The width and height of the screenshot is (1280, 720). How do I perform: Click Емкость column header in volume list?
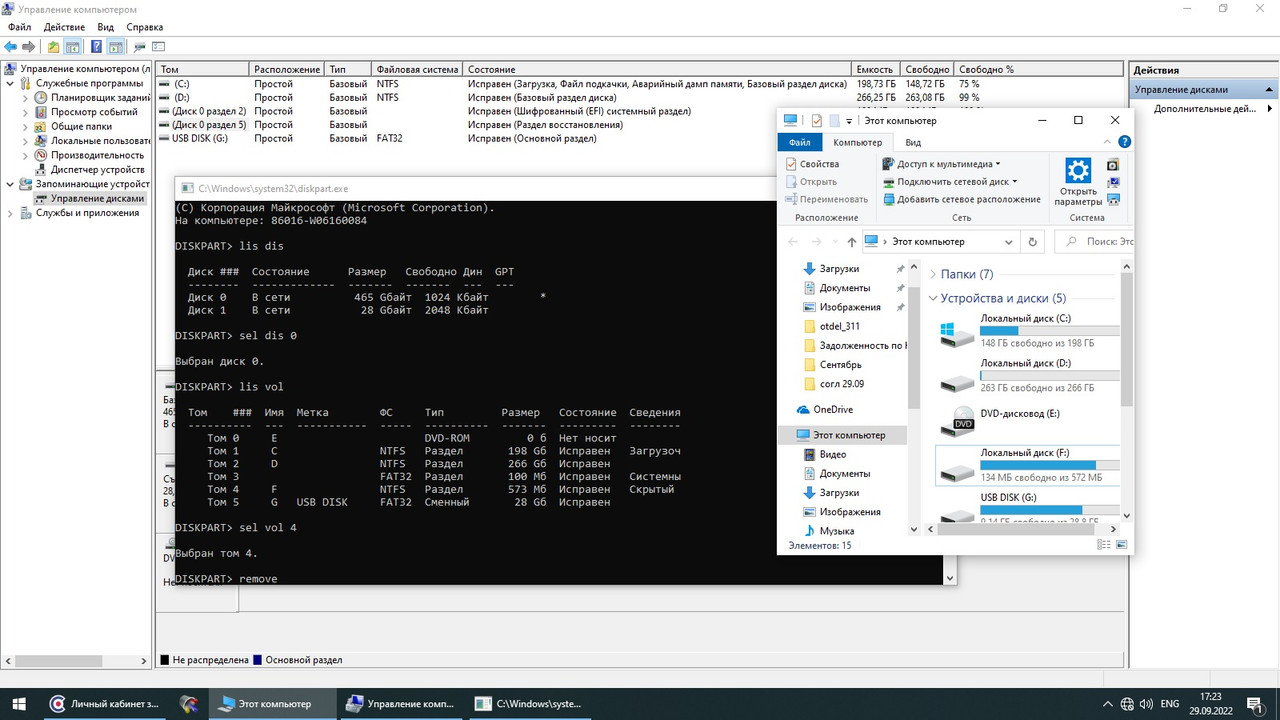(x=878, y=70)
